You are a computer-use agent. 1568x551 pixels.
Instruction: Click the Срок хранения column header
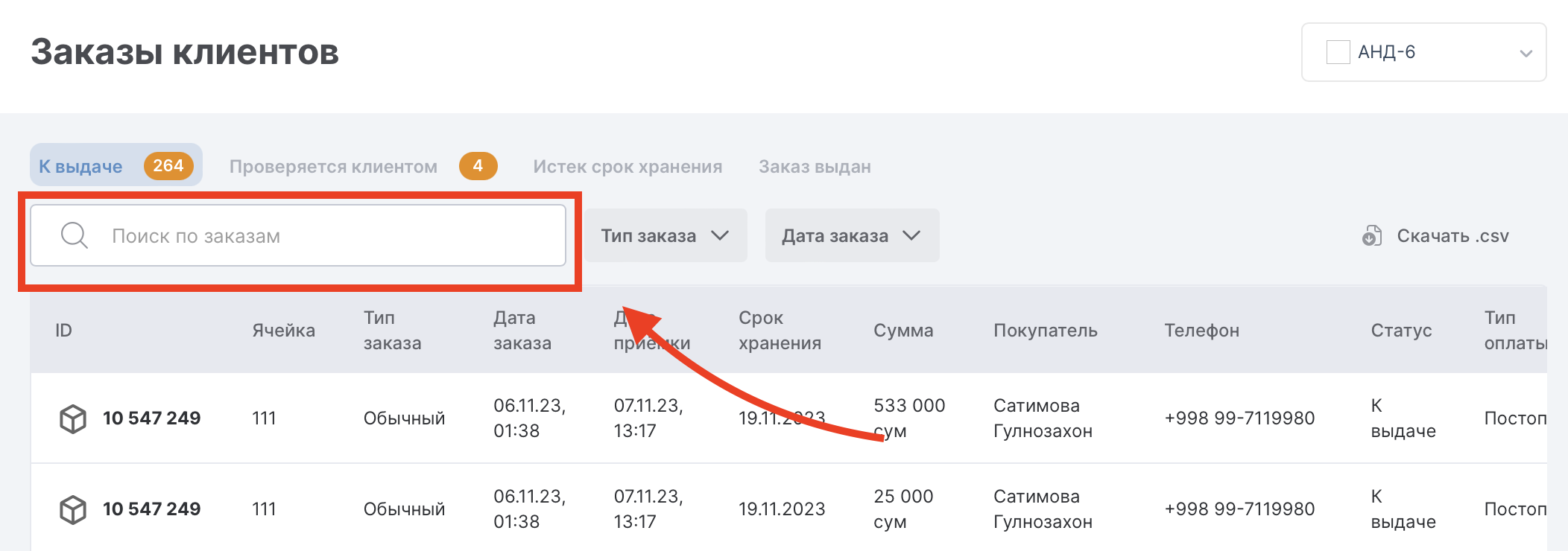coord(780,330)
